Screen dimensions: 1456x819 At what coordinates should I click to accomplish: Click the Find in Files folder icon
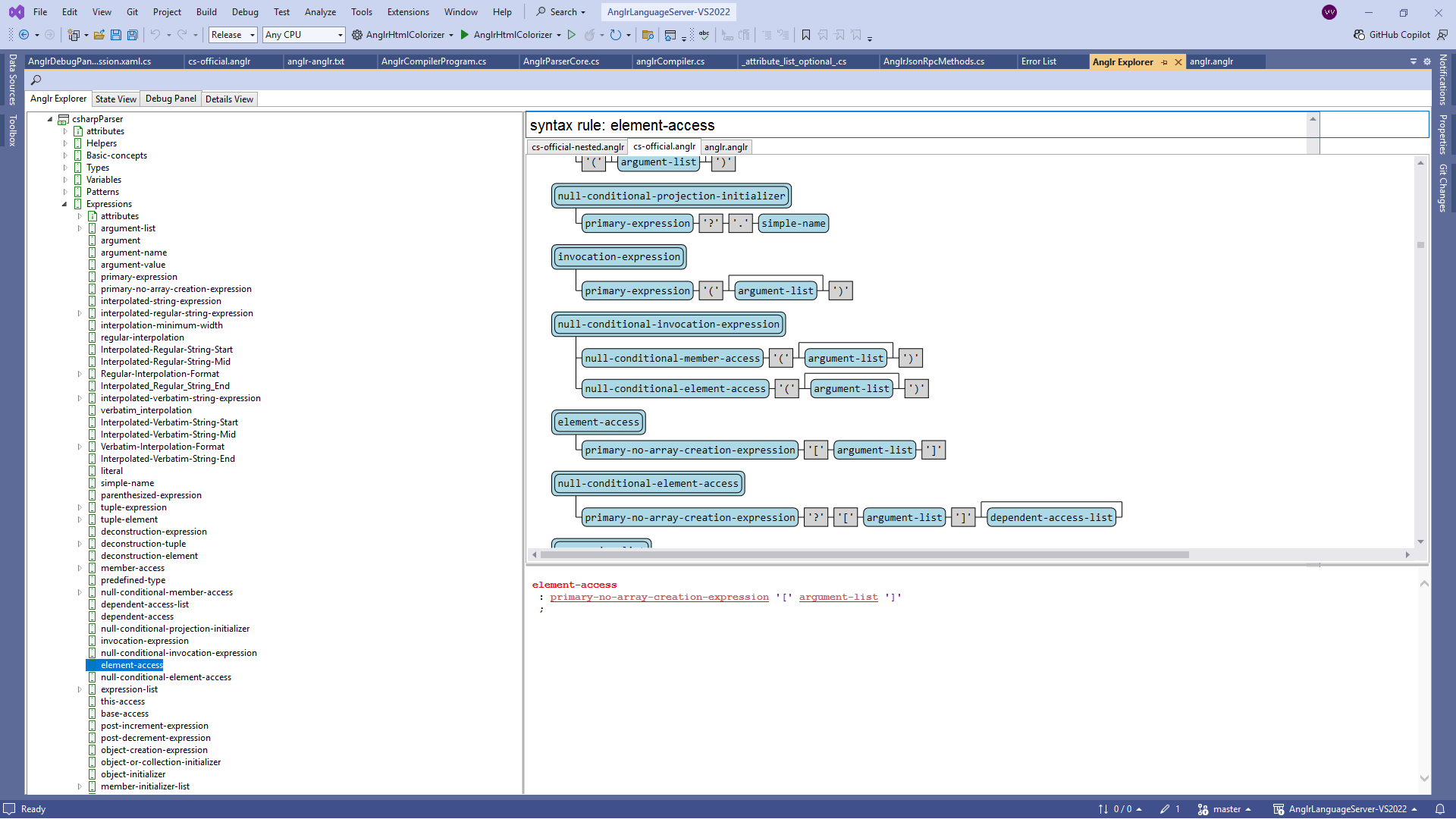[x=648, y=35]
